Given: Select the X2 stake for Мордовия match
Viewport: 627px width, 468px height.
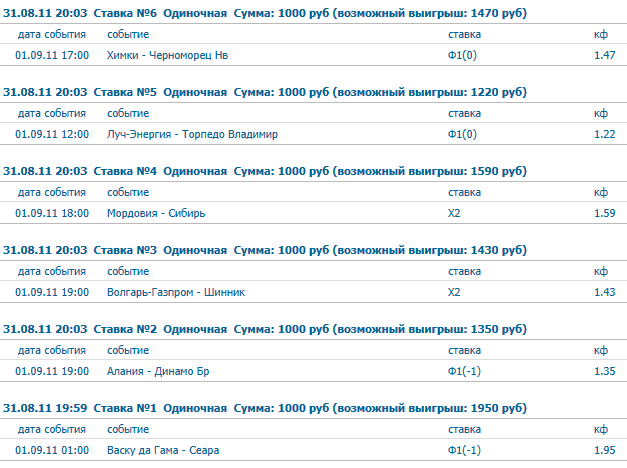Looking at the screenshot, I should [x=454, y=213].
